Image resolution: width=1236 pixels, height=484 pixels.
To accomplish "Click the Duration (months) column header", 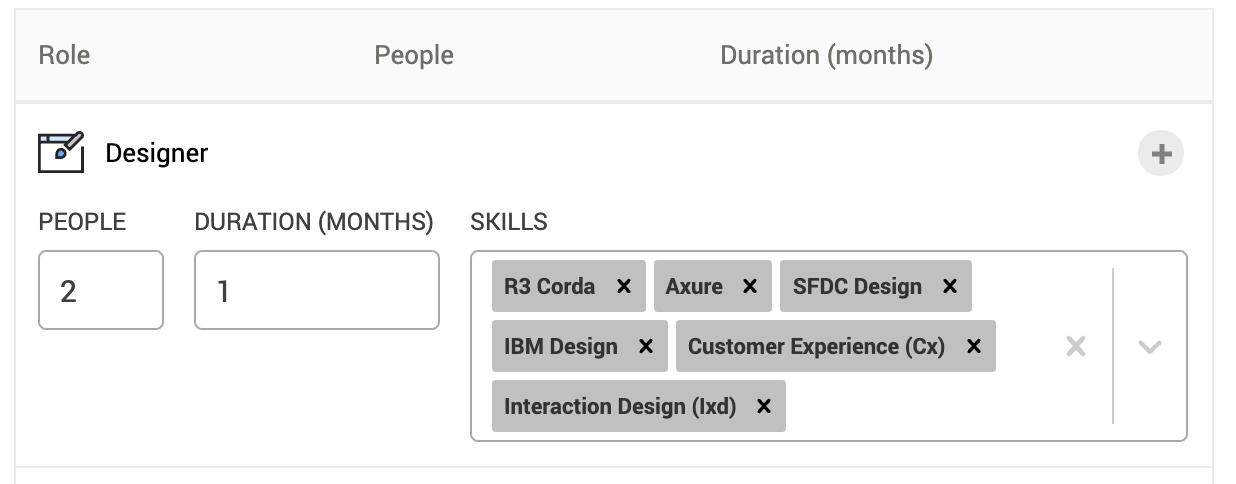I will click(x=826, y=55).
